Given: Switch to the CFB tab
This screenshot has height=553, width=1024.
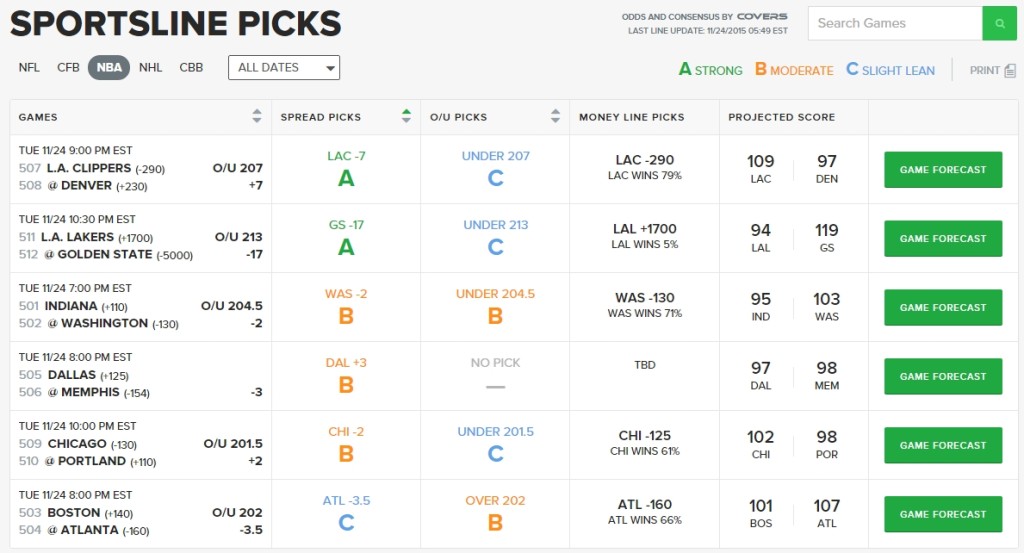Looking at the screenshot, I should tap(68, 68).
